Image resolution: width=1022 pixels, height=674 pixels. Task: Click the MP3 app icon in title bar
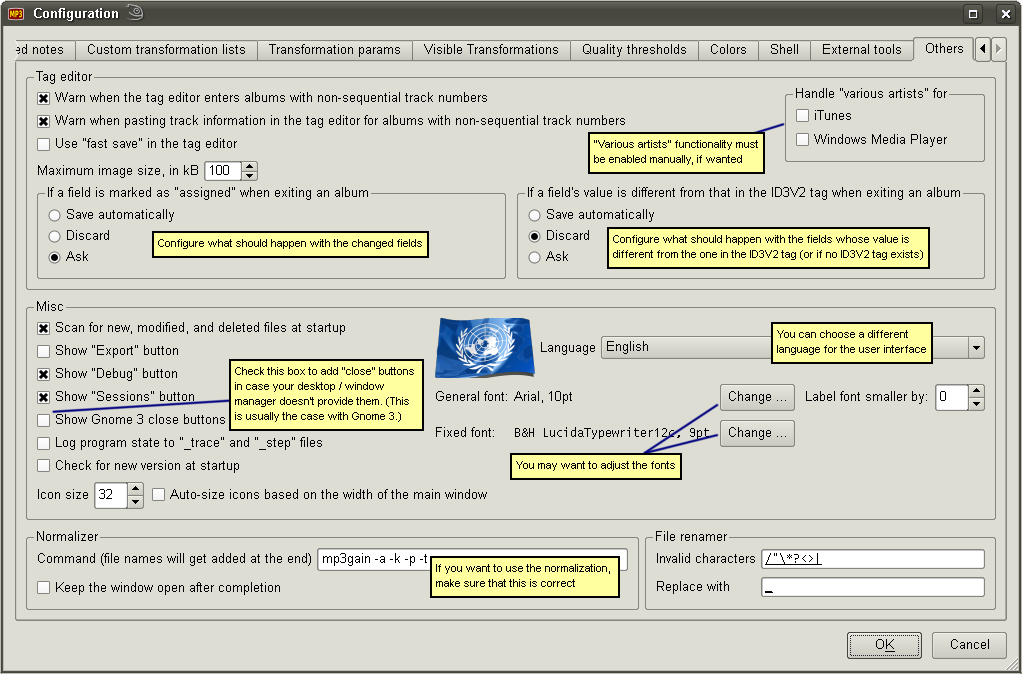[15, 14]
